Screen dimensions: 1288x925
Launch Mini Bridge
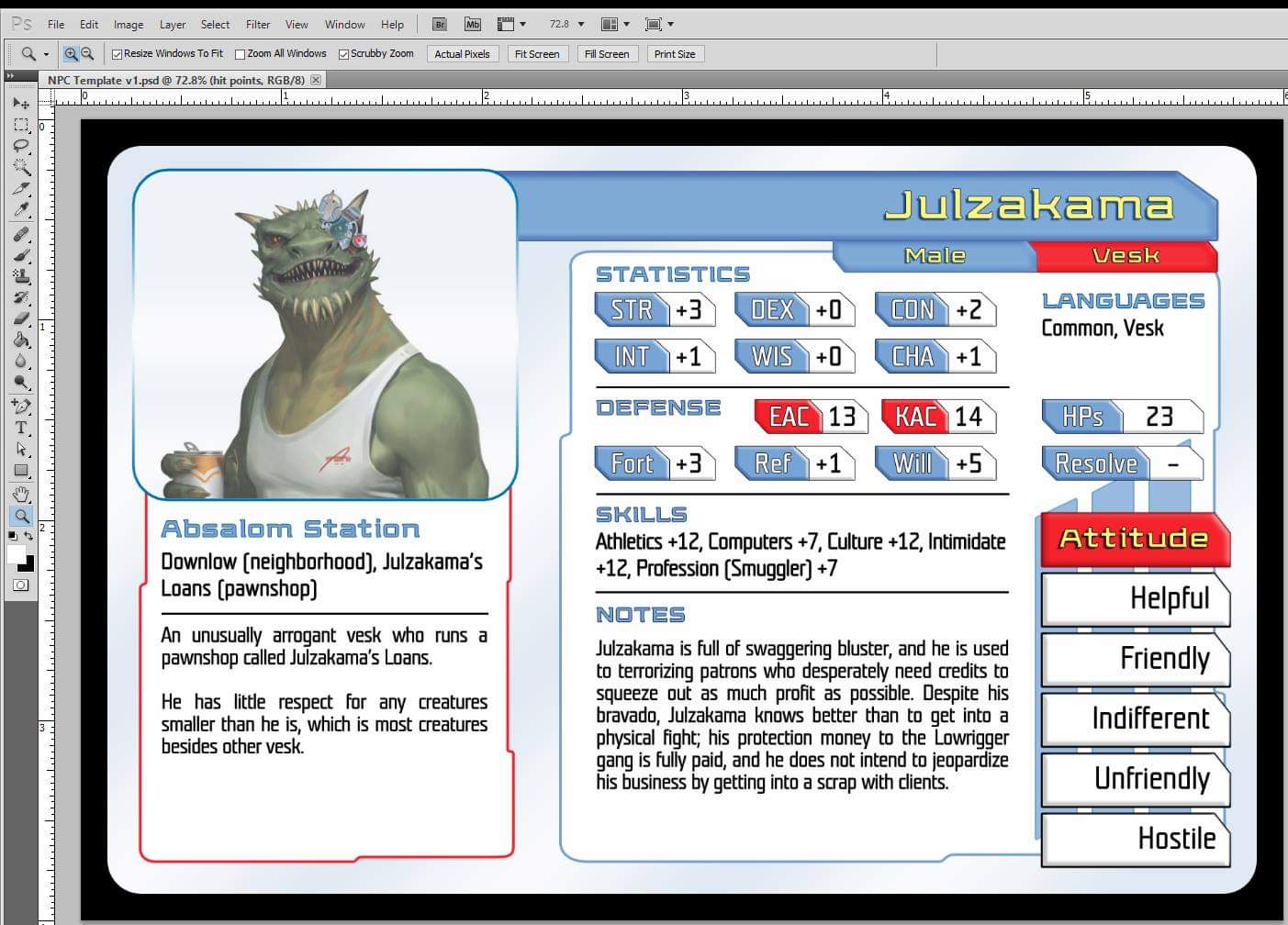(472, 24)
